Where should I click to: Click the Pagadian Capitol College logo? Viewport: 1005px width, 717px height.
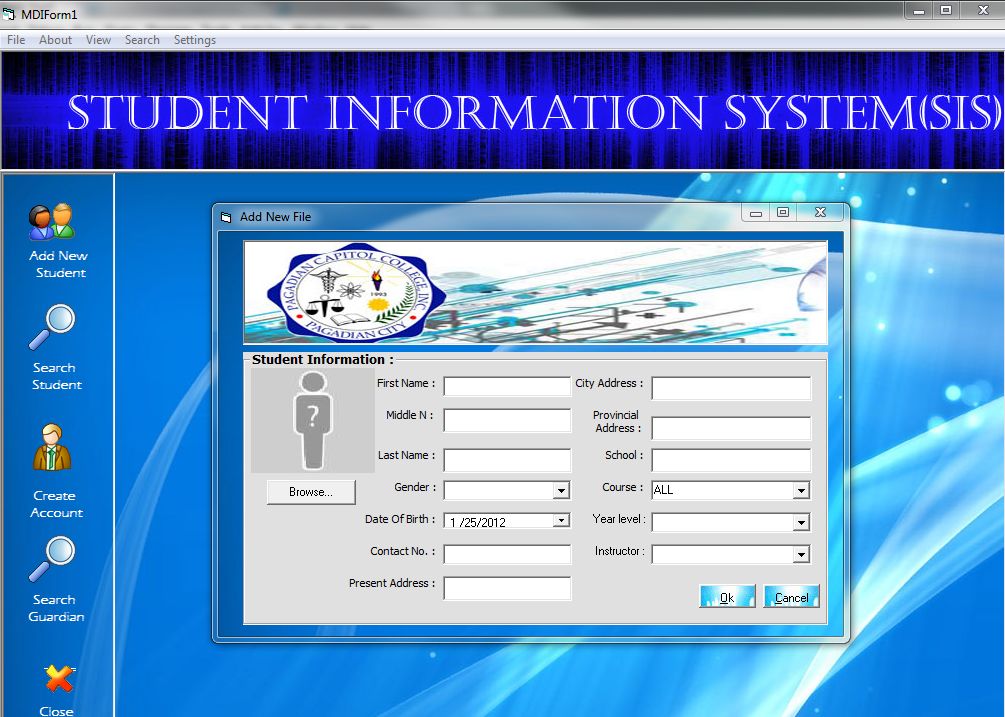[x=352, y=291]
